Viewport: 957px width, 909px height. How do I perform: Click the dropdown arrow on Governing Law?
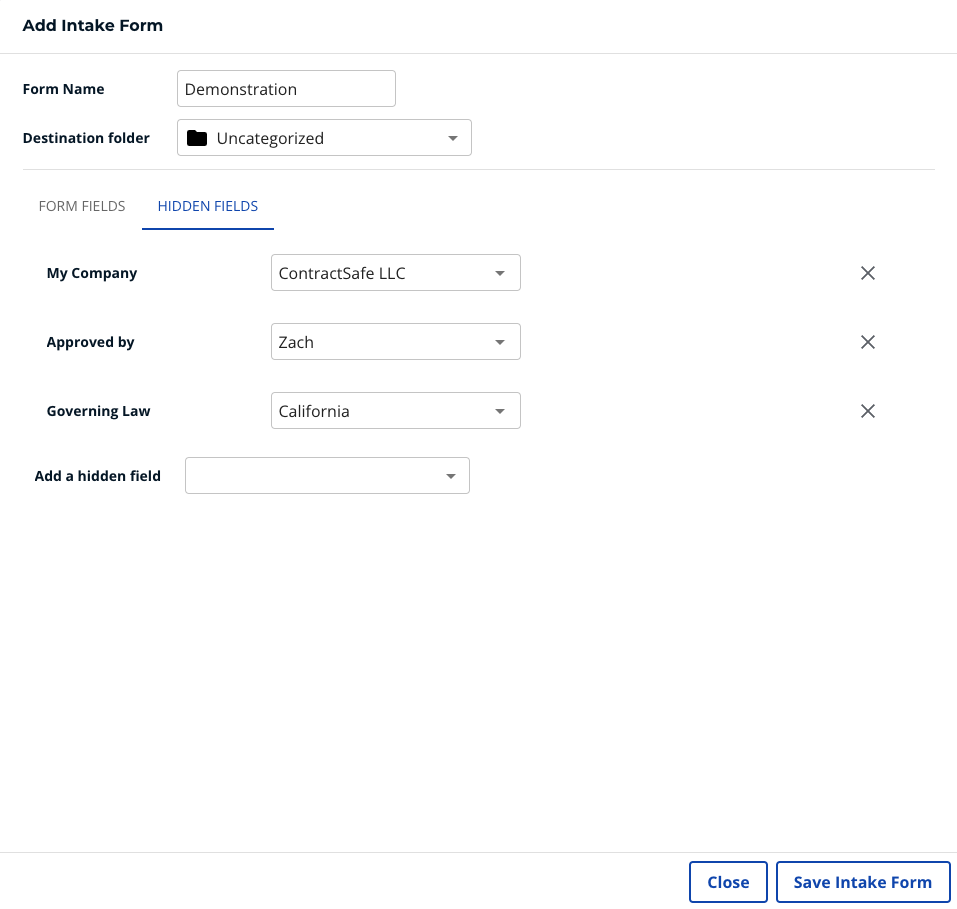pos(499,410)
